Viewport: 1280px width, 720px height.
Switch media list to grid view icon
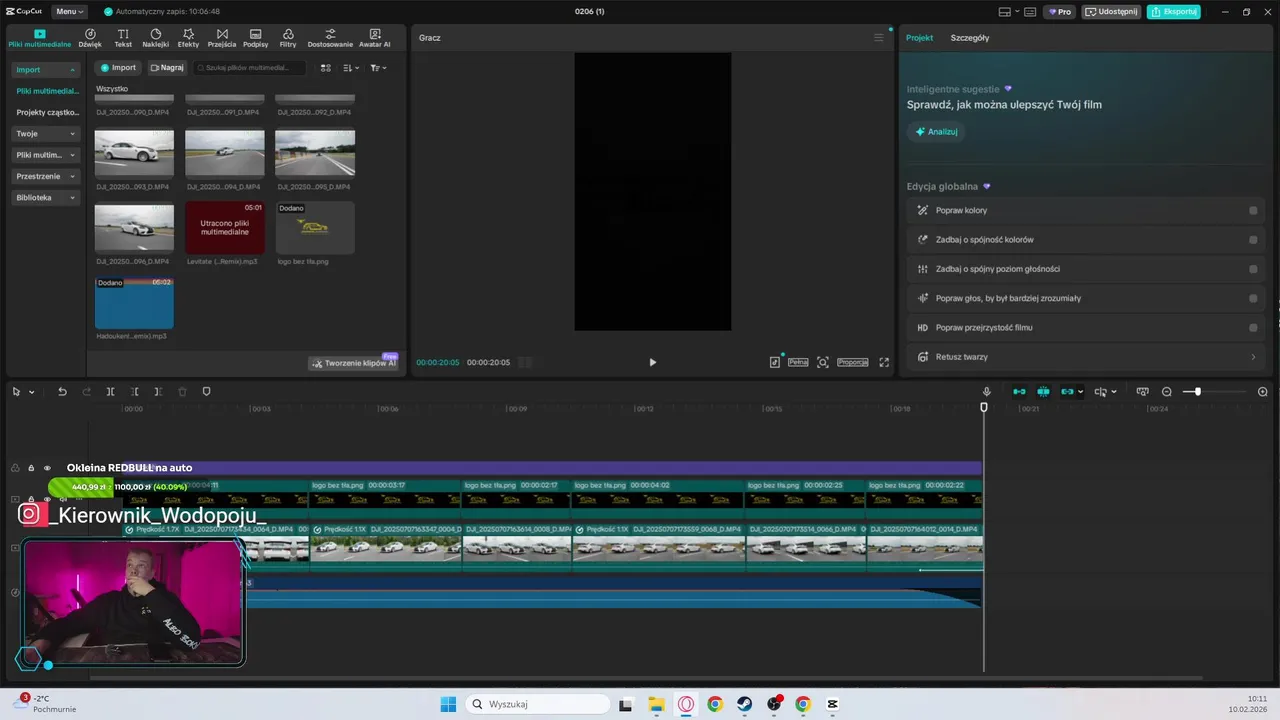tap(325, 68)
